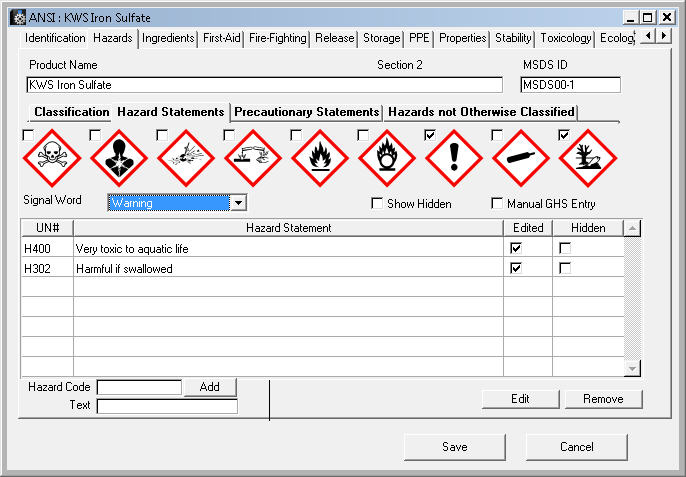The image size is (686, 477).
Task: Uncheck Edited box for H400 row
Action: pyautogui.click(x=516, y=248)
